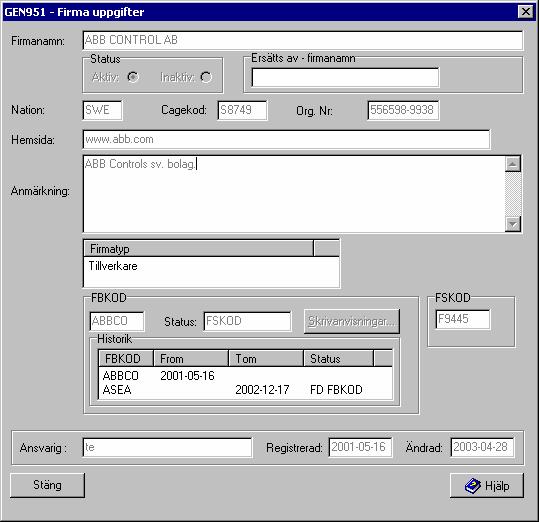Click the From column header
539x522 pixels.
[x=191, y=358]
